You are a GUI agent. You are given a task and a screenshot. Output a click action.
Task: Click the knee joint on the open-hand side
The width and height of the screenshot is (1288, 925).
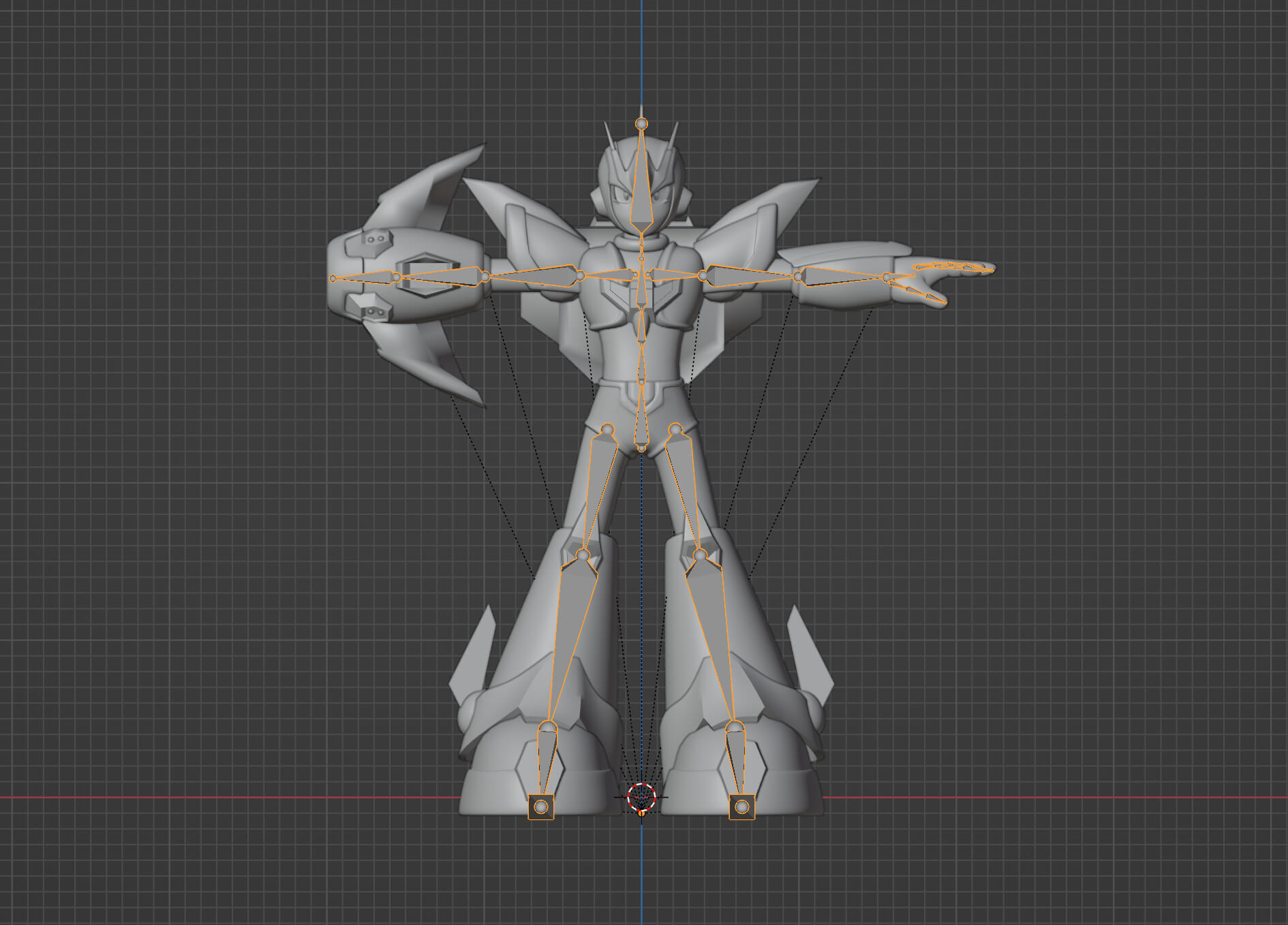(700, 555)
